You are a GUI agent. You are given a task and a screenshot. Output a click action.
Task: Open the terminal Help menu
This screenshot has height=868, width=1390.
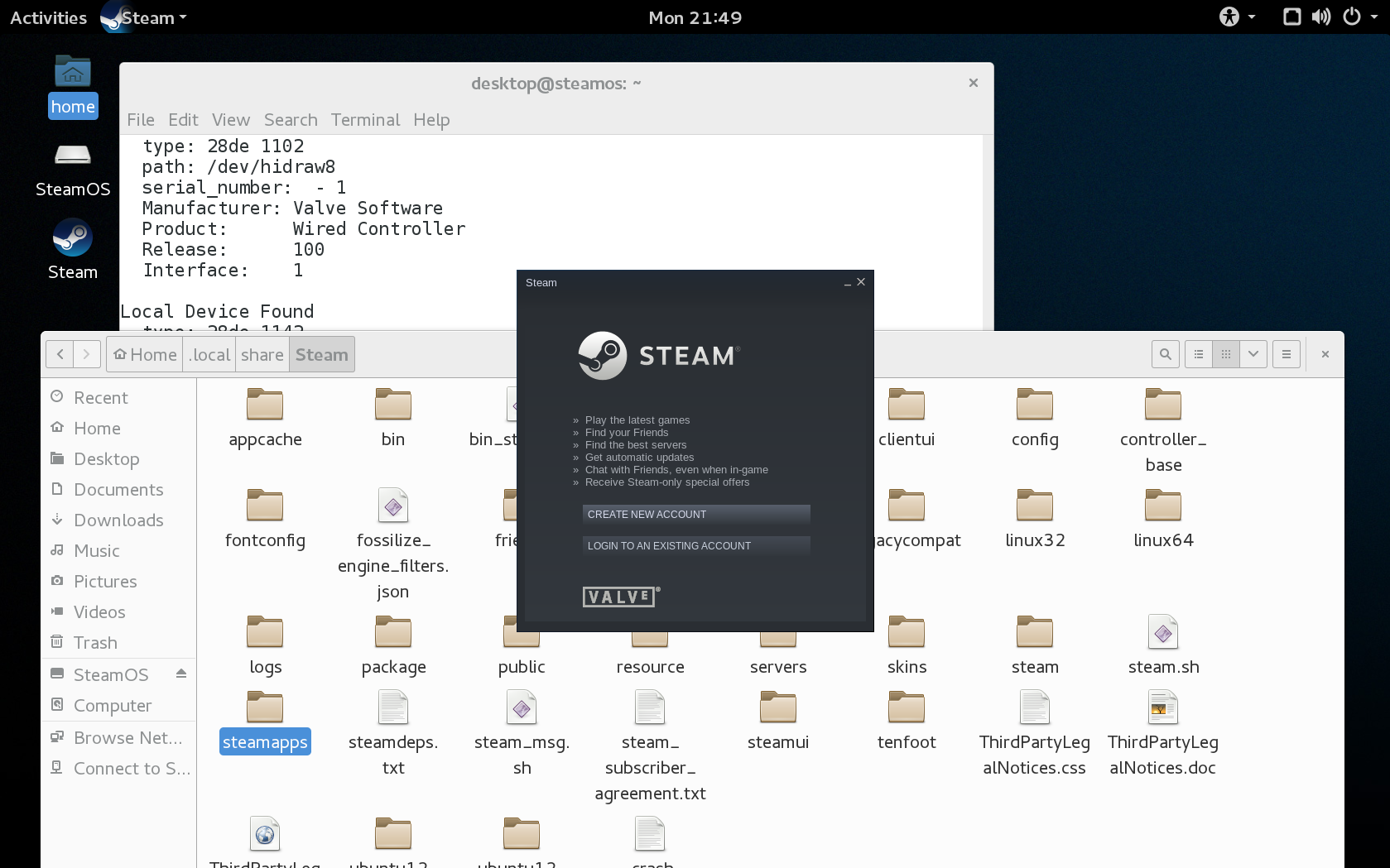pyautogui.click(x=431, y=120)
